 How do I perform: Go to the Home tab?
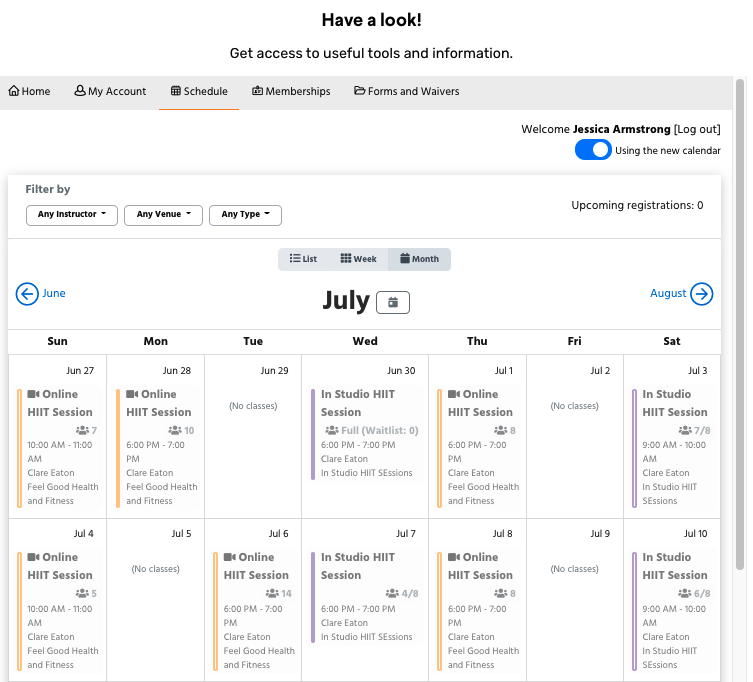29,91
